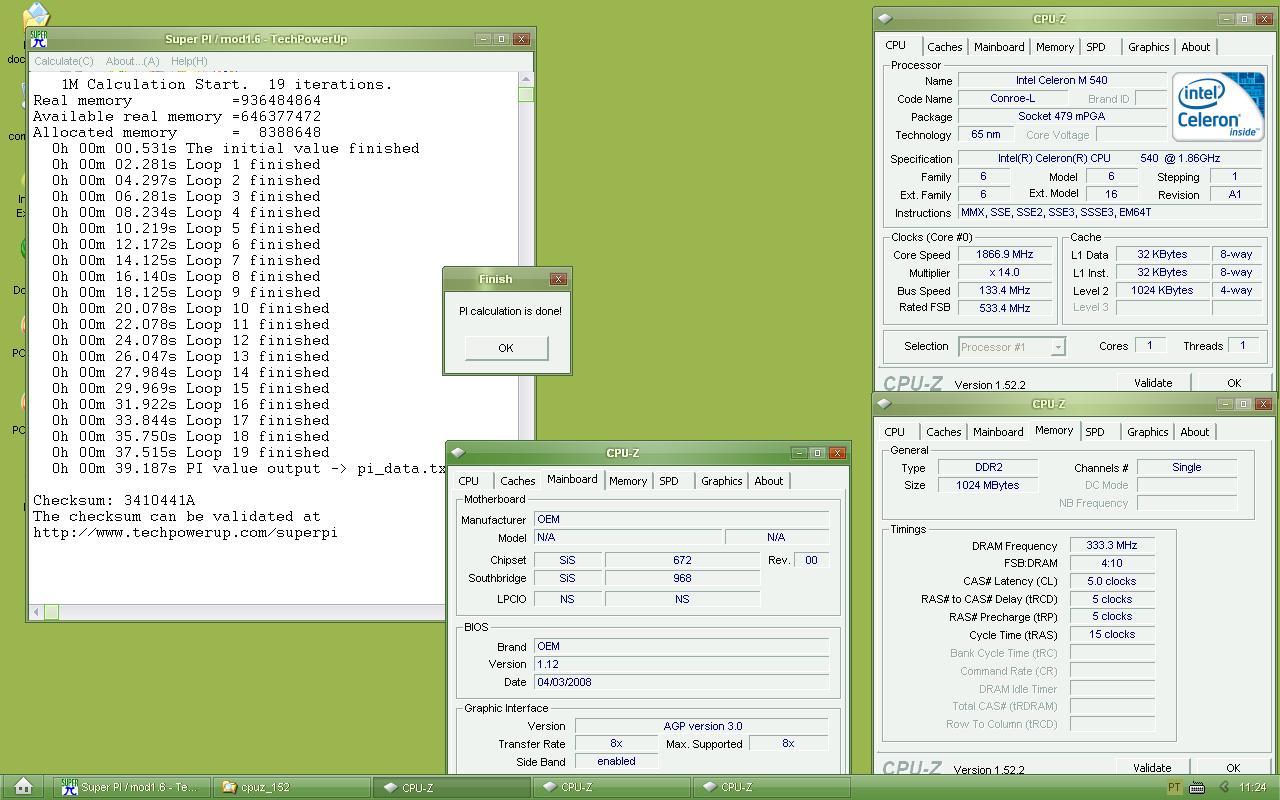
Task: Open SPD tab in top CPU-Z window
Action: point(1096,47)
